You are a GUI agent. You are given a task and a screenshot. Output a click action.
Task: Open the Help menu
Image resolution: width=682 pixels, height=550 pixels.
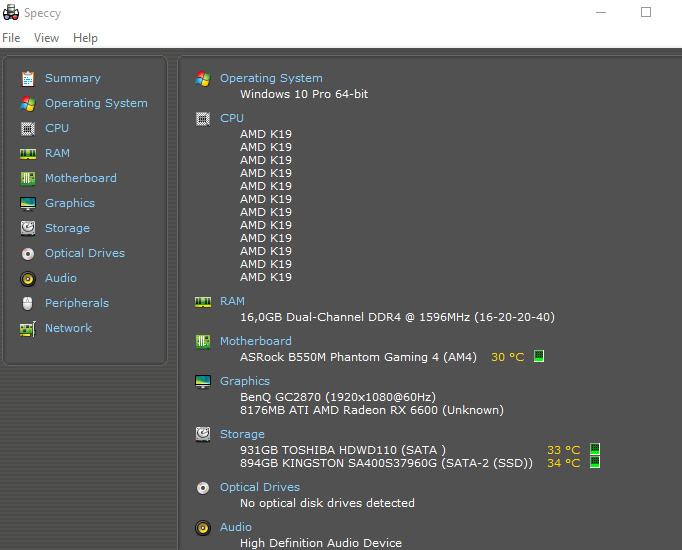[x=85, y=38]
